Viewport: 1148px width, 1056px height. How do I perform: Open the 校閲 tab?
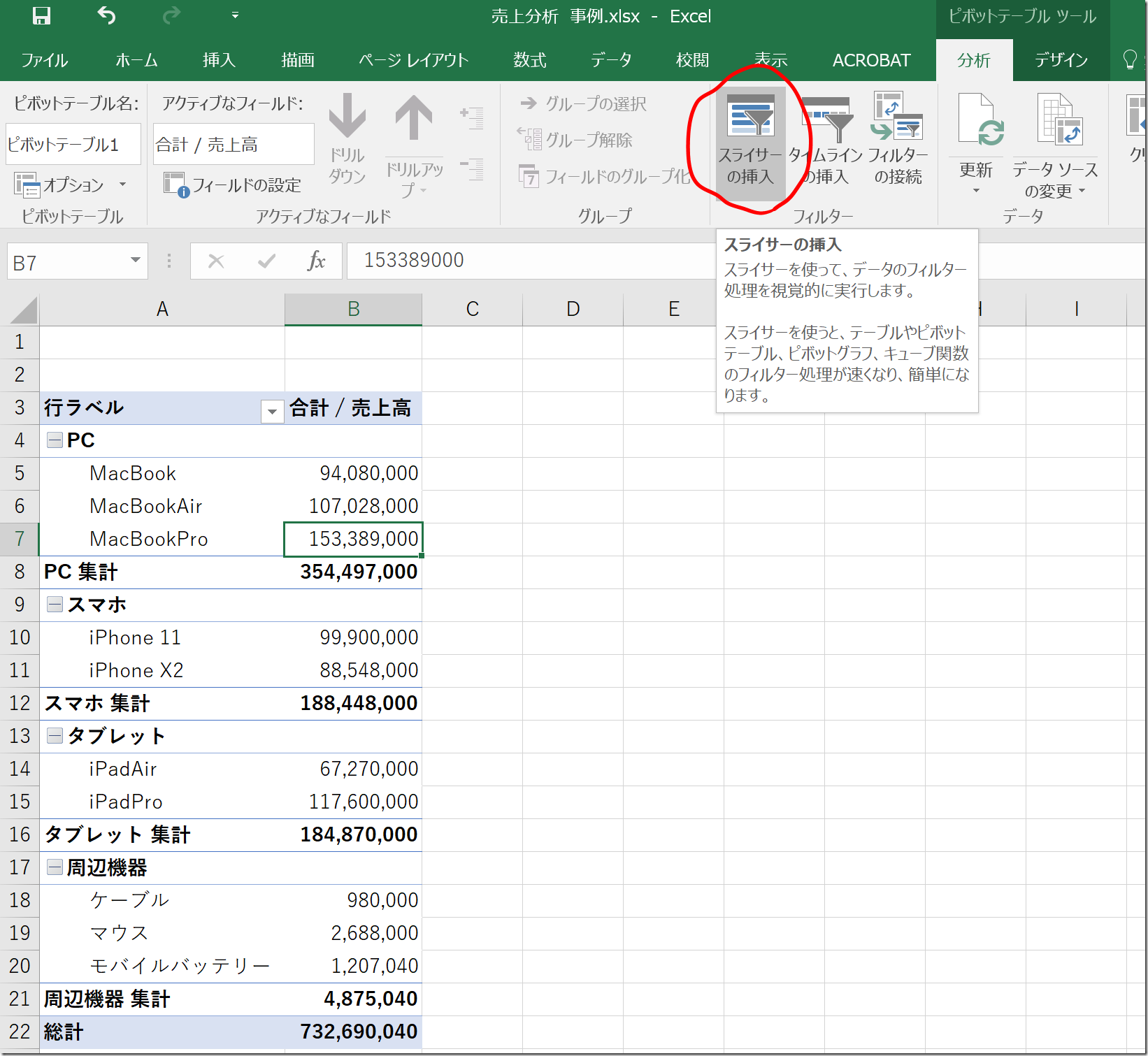pyautogui.click(x=692, y=60)
